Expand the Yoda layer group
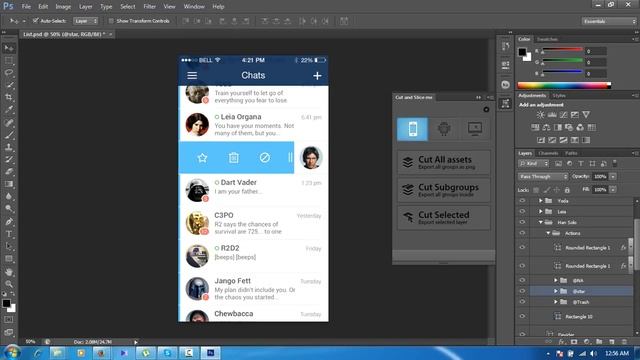The image size is (640, 360). pyautogui.click(x=540, y=201)
